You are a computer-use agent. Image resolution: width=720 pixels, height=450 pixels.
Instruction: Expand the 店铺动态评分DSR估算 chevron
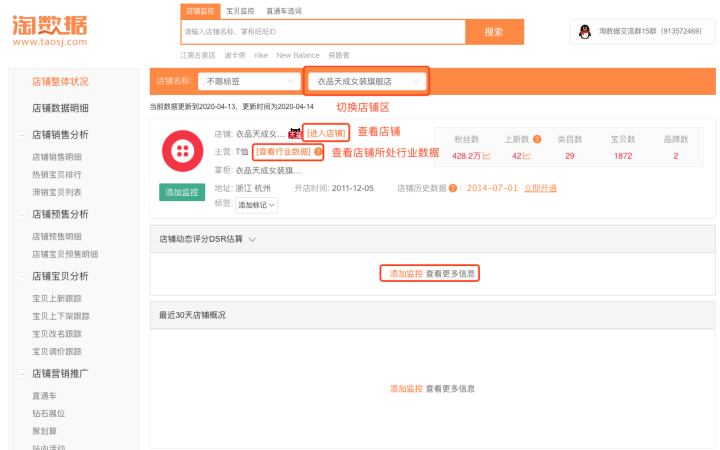[252, 239]
